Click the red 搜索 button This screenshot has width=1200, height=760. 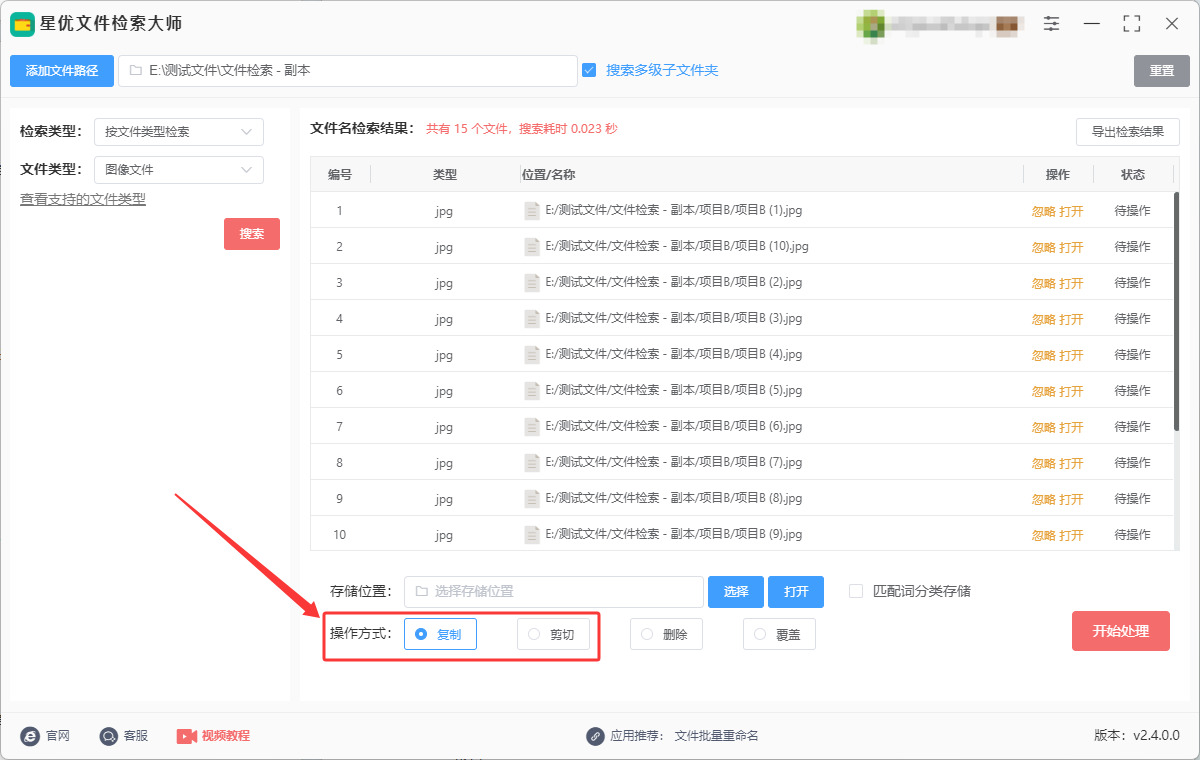pyautogui.click(x=252, y=234)
